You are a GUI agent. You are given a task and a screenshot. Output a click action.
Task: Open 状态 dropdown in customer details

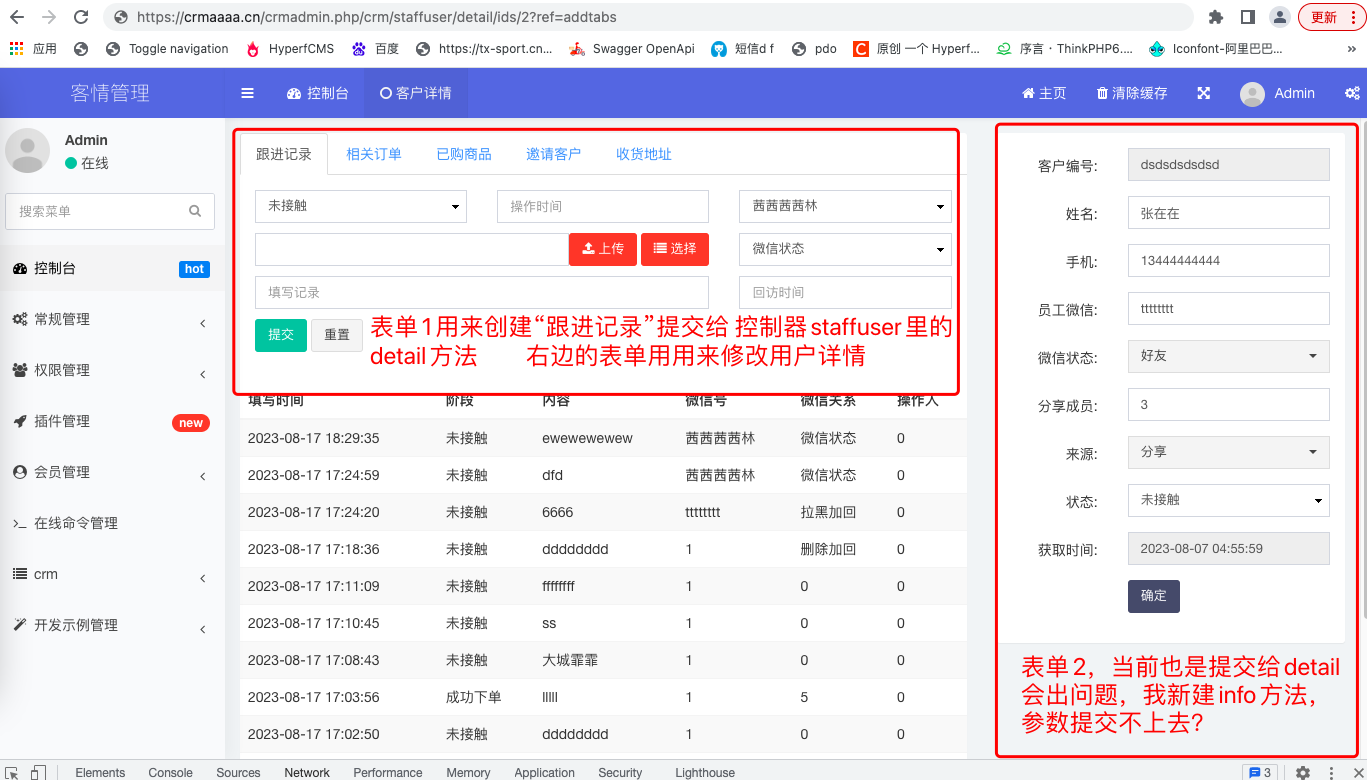click(1229, 500)
